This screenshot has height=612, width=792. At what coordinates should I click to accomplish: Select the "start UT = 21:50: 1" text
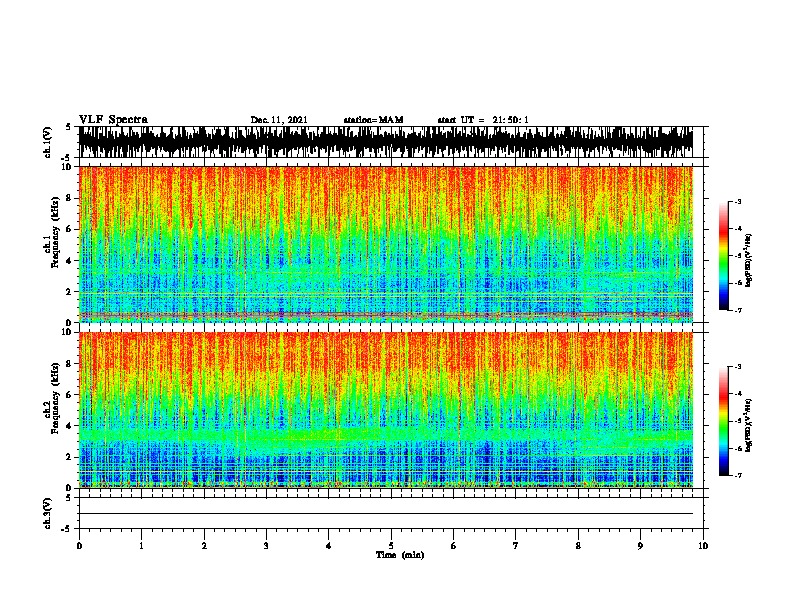(483, 120)
